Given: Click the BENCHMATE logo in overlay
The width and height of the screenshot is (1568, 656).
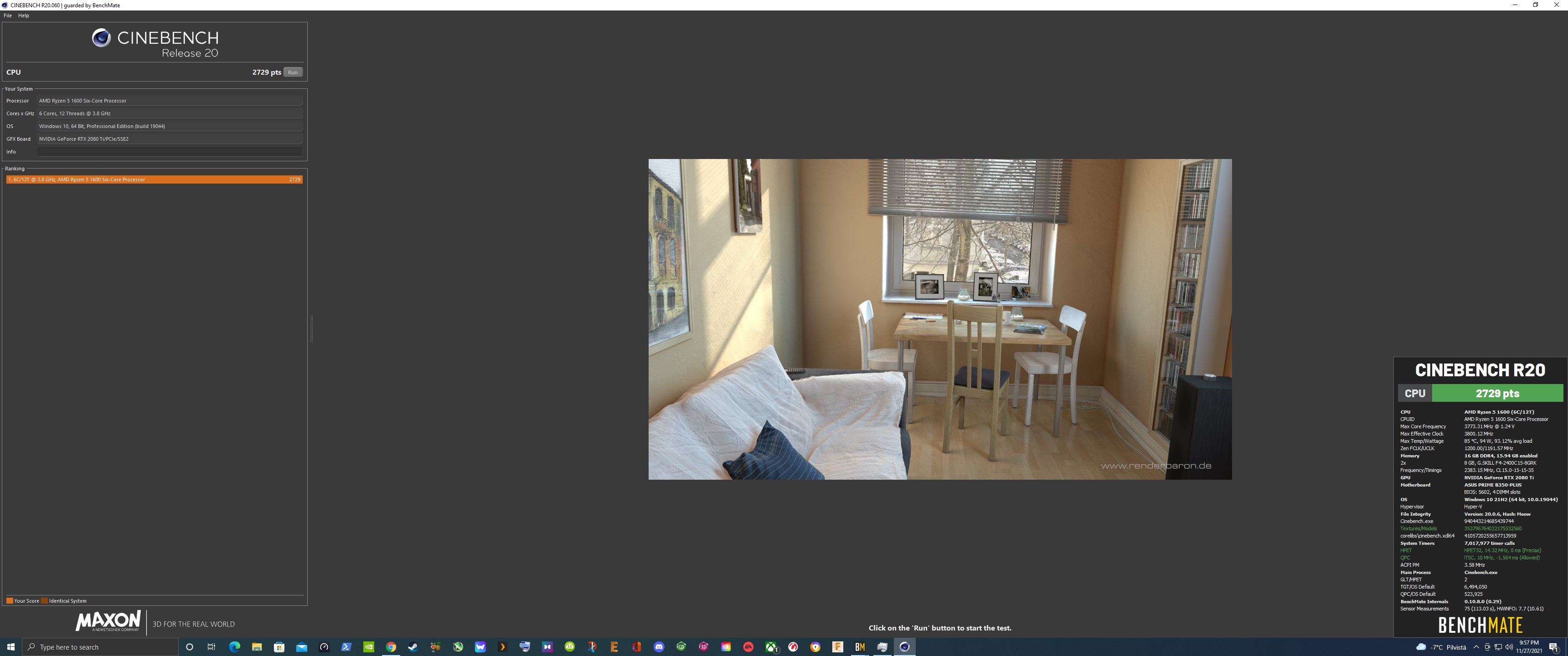Looking at the screenshot, I should click(x=1480, y=625).
